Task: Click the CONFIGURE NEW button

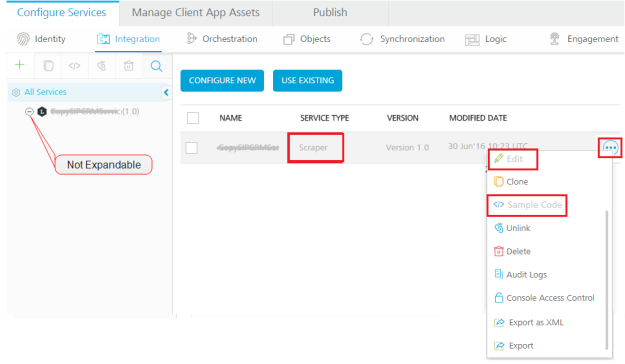Action: point(222,81)
